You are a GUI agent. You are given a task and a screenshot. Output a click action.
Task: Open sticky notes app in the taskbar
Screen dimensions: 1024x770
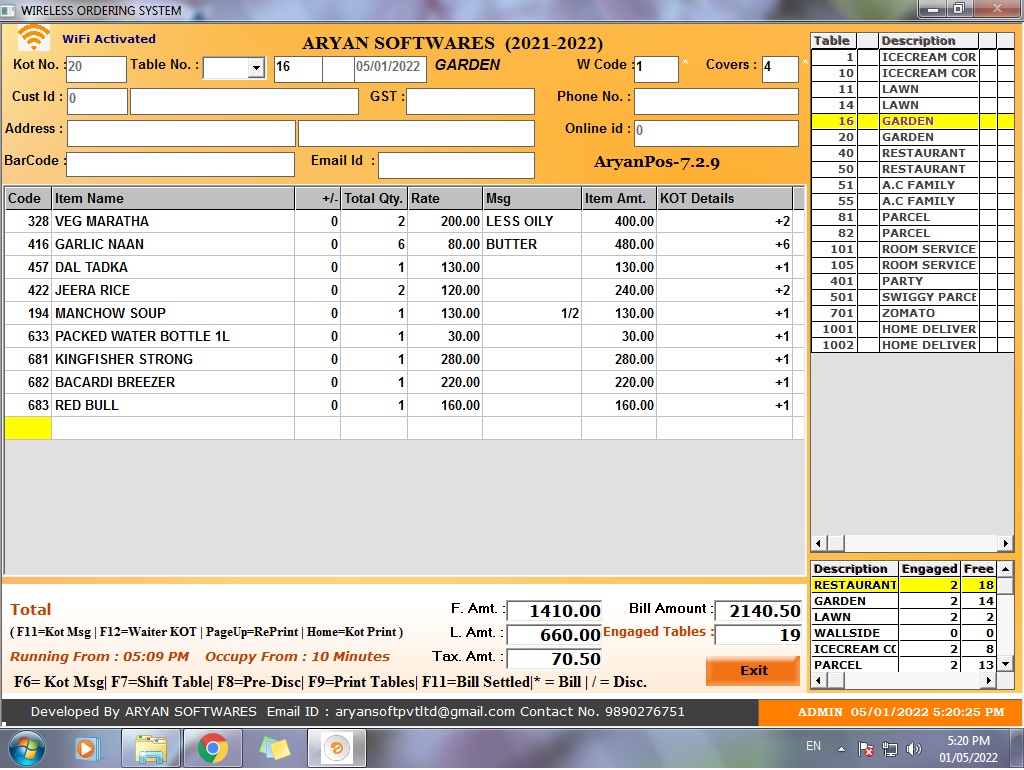pos(274,748)
